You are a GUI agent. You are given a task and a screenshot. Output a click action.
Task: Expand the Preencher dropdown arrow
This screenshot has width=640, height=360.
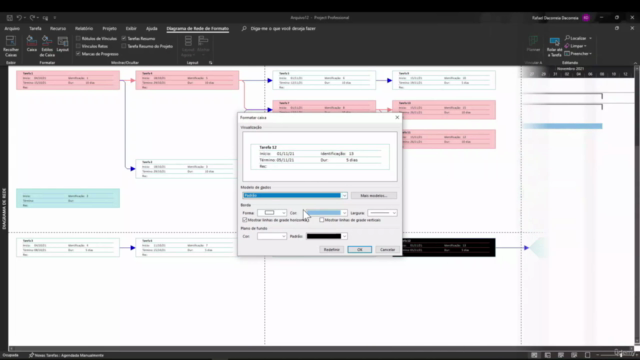click(590, 54)
